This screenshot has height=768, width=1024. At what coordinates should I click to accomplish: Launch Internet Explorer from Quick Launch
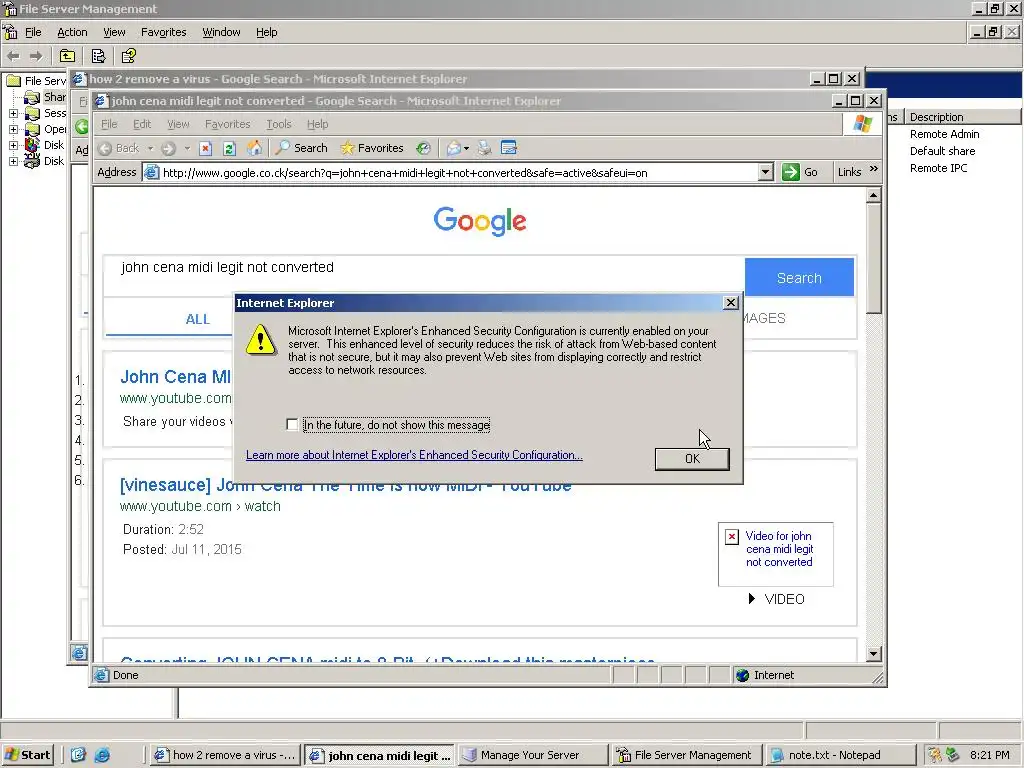[x=102, y=755]
